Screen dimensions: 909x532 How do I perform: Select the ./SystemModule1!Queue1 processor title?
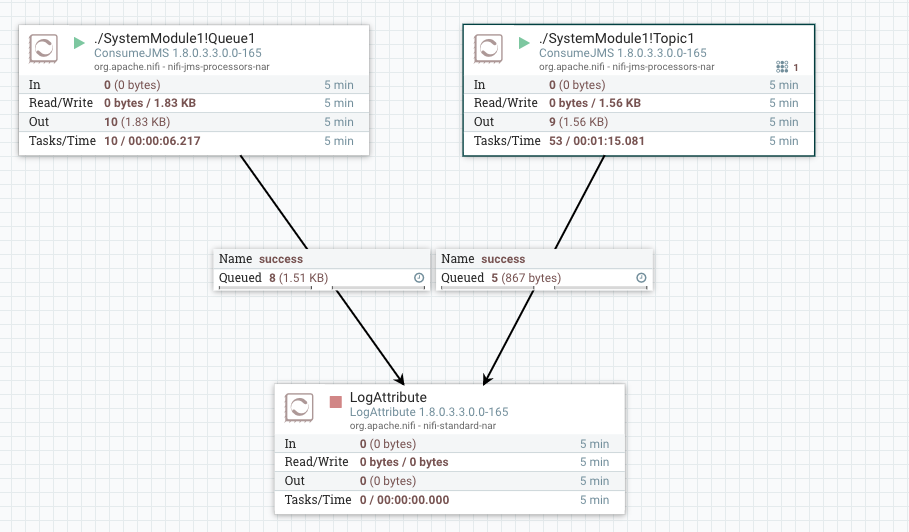tap(174, 38)
